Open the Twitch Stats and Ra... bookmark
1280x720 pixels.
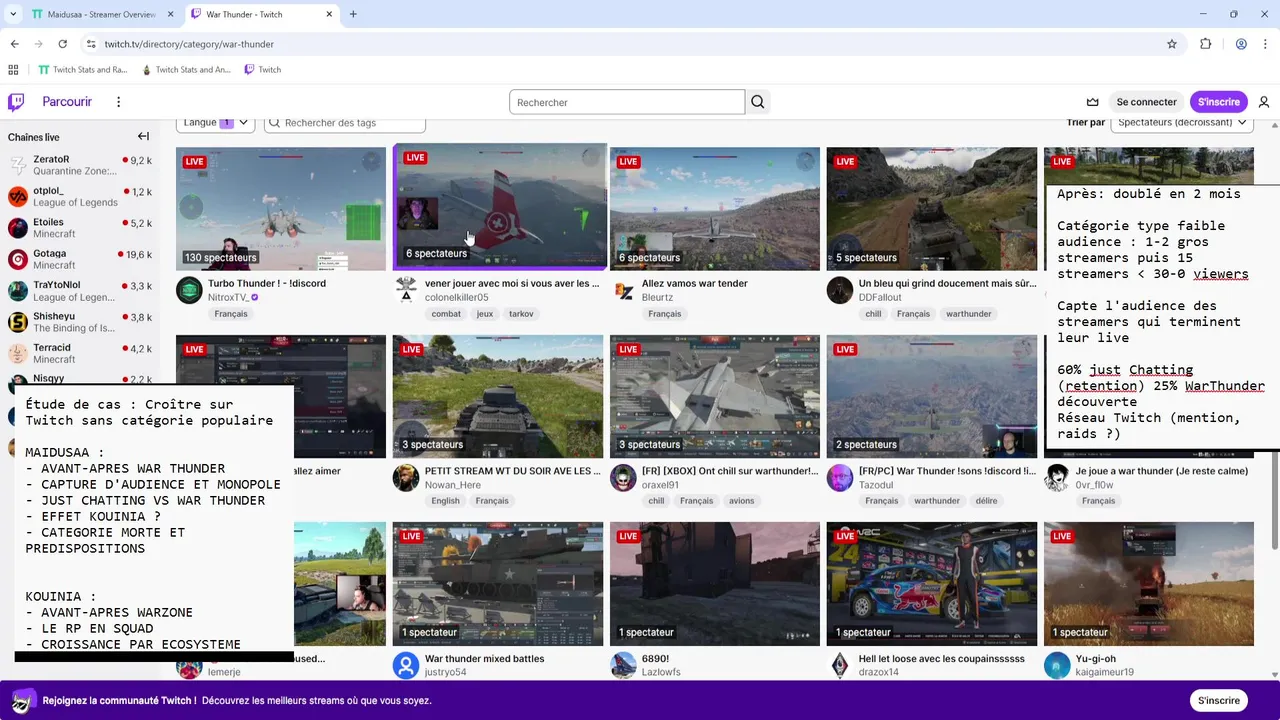point(83,70)
